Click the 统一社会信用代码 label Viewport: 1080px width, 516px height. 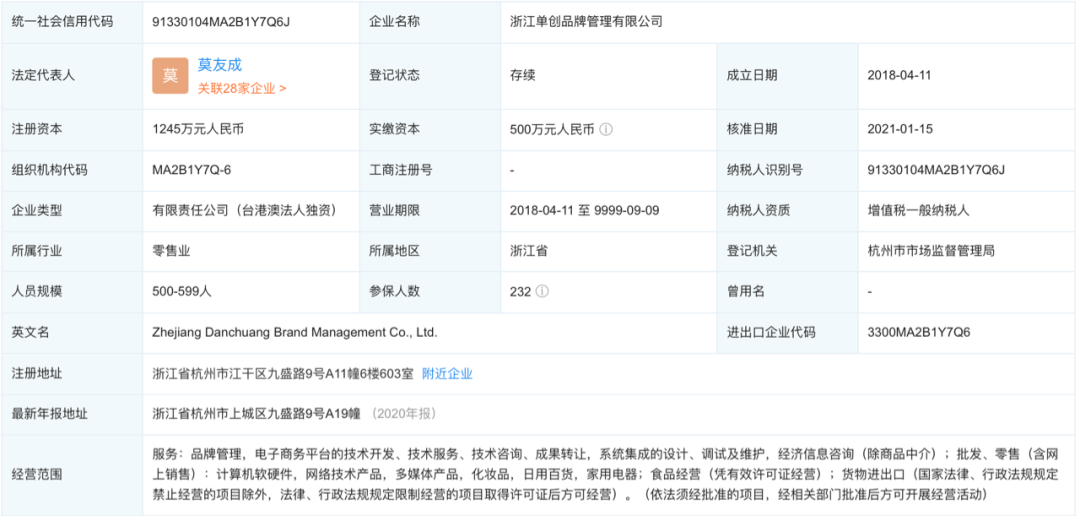click(x=63, y=21)
